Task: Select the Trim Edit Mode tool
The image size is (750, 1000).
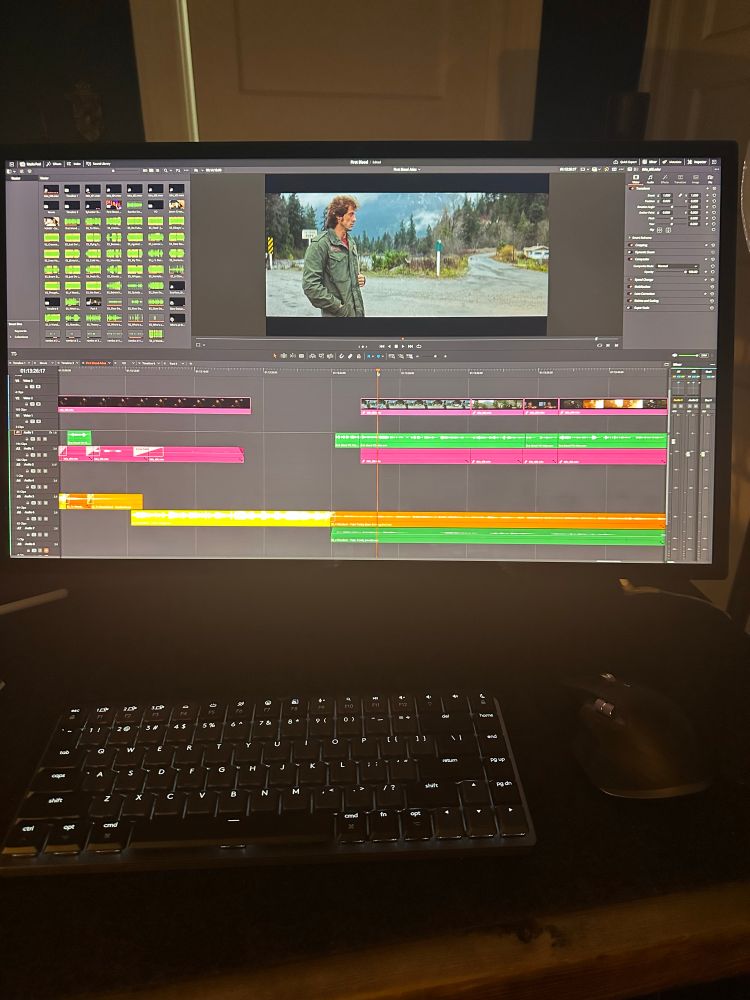Action: click(283, 357)
